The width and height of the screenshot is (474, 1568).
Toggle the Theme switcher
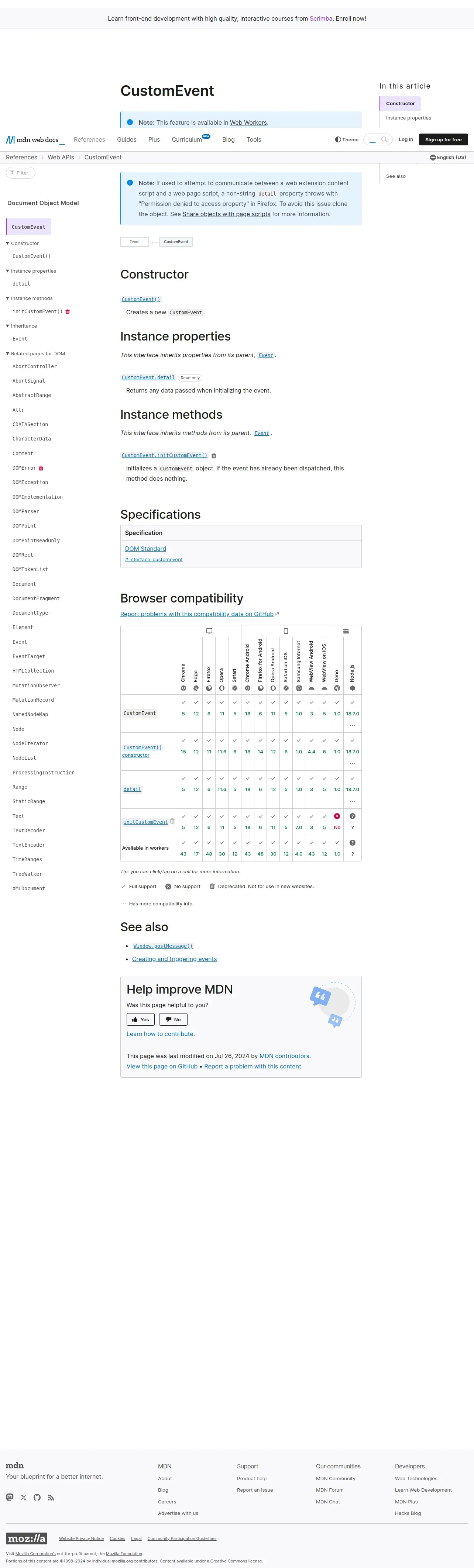click(x=346, y=139)
